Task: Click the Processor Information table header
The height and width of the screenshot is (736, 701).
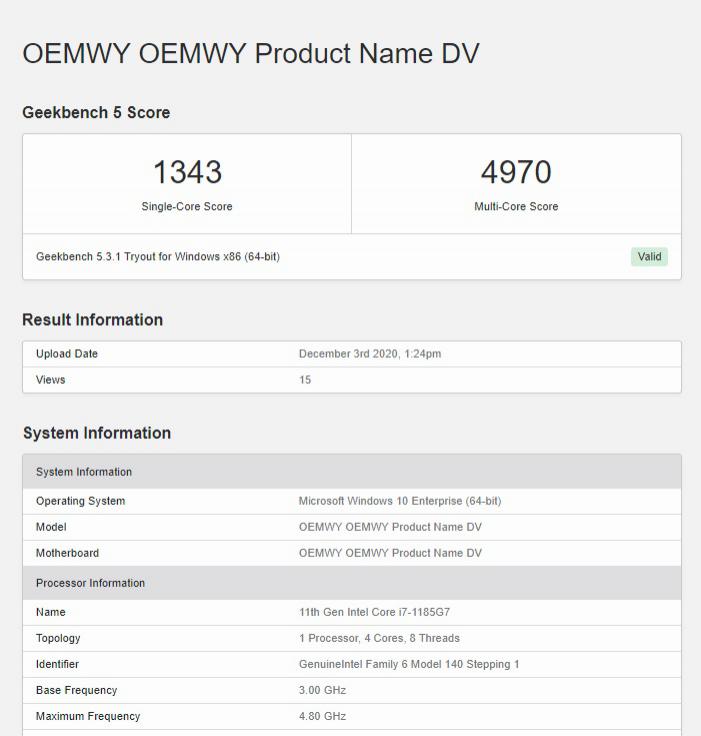Action: click(x=91, y=583)
